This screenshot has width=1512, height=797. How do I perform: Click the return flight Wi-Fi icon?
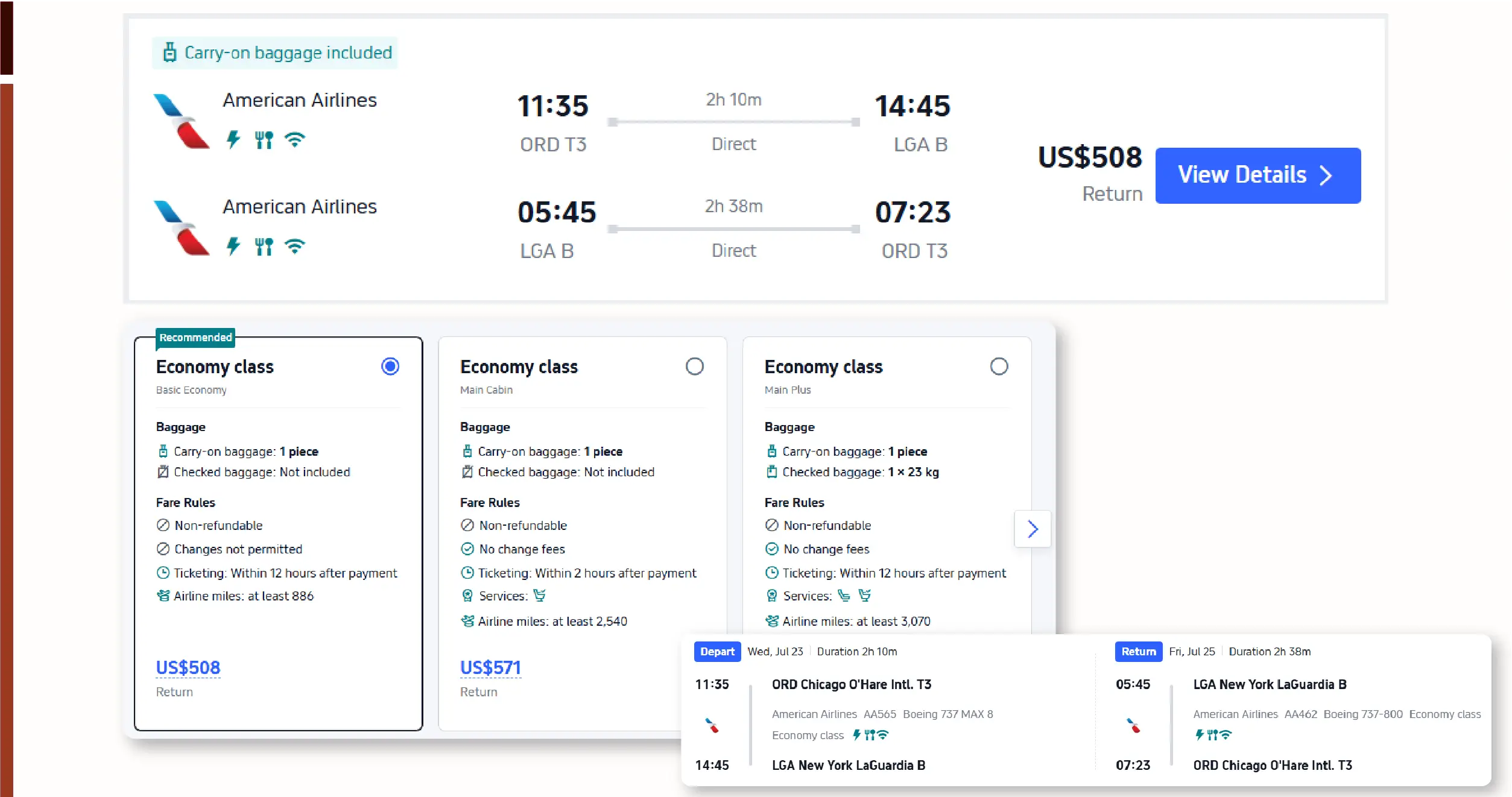click(295, 246)
